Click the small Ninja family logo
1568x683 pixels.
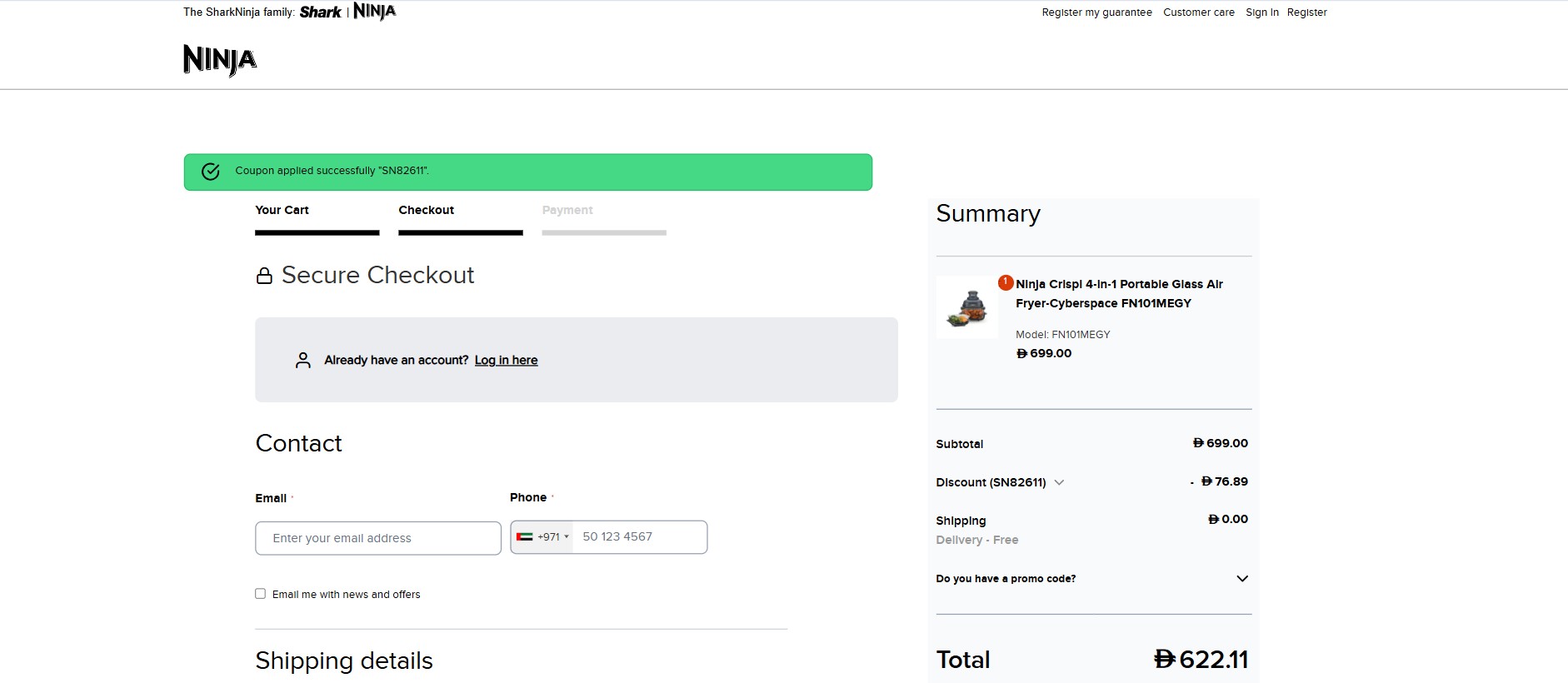pos(374,12)
